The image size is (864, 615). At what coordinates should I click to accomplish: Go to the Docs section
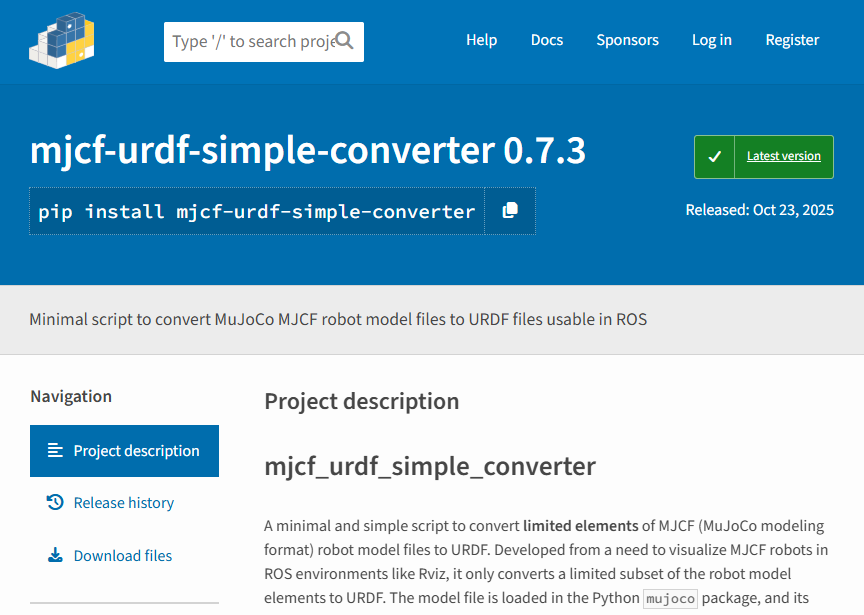coord(546,40)
